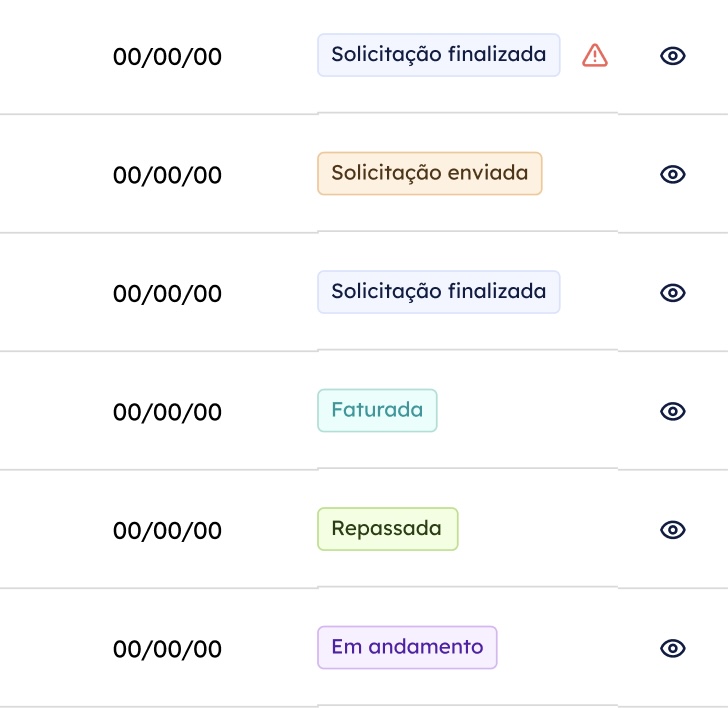
Task: Click the date in the warning-flagged row
Action: click(167, 57)
